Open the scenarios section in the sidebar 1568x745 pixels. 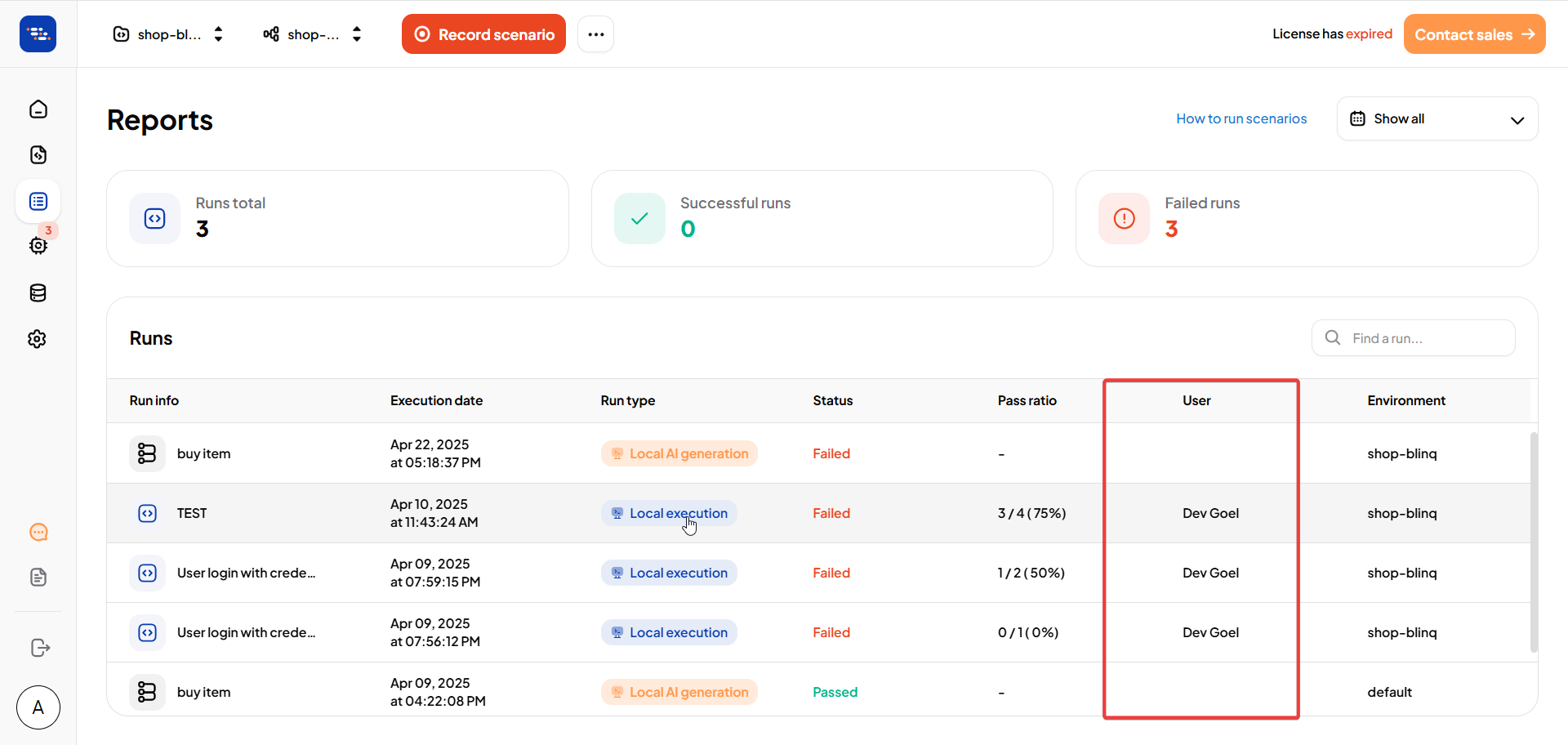(38, 154)
